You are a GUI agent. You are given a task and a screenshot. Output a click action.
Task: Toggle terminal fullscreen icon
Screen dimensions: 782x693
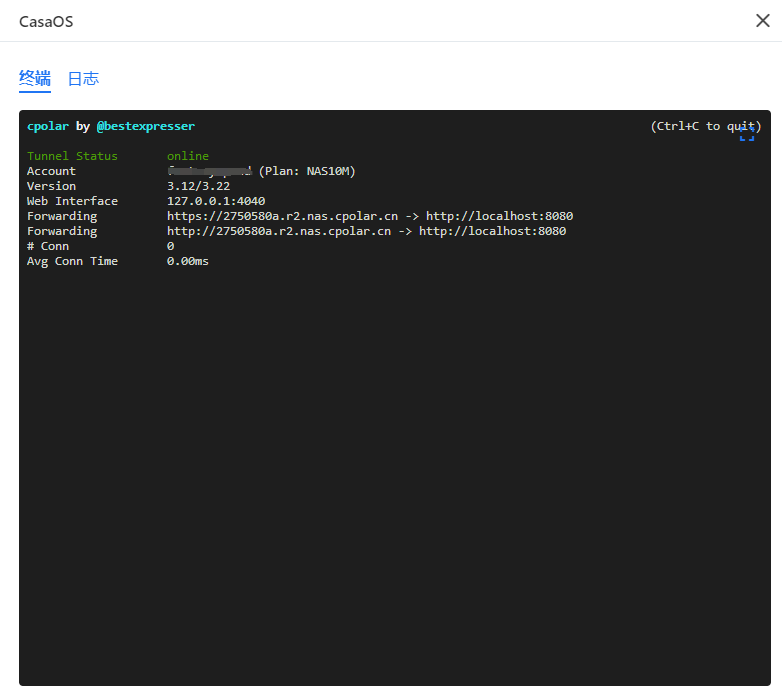pyautogui.click(x=747, y=134)
